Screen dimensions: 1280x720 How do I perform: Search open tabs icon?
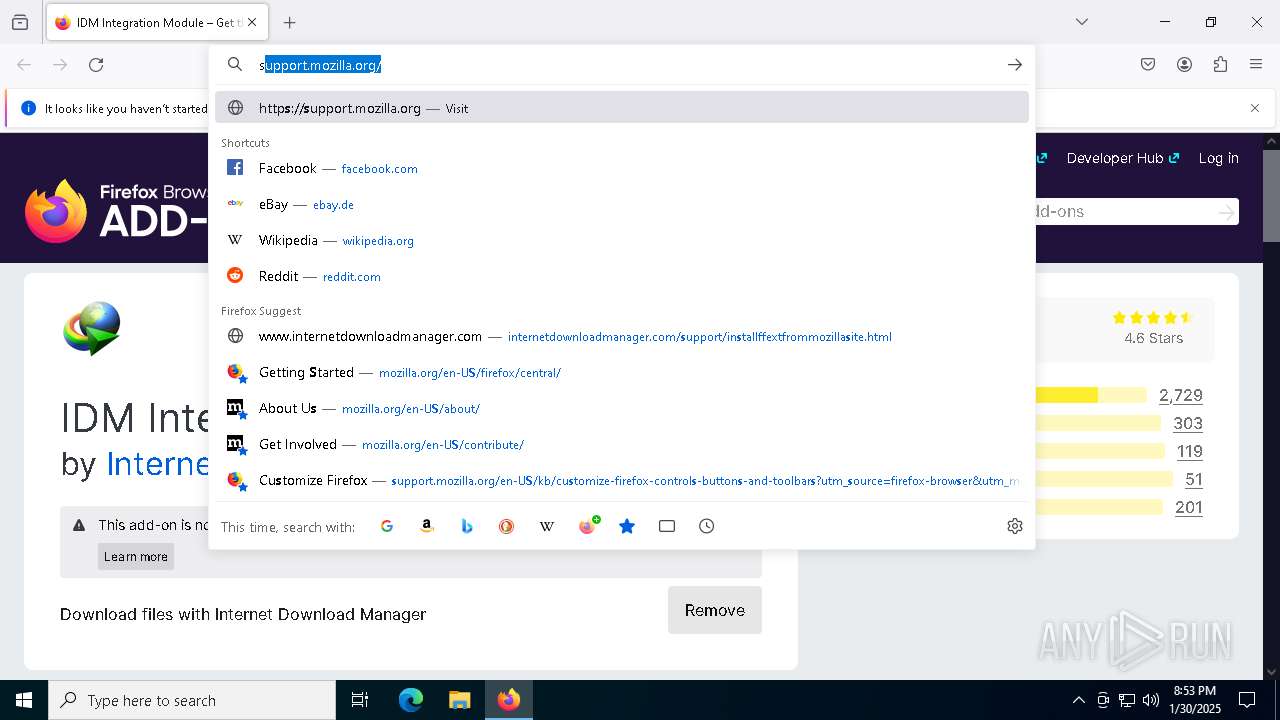667,526
